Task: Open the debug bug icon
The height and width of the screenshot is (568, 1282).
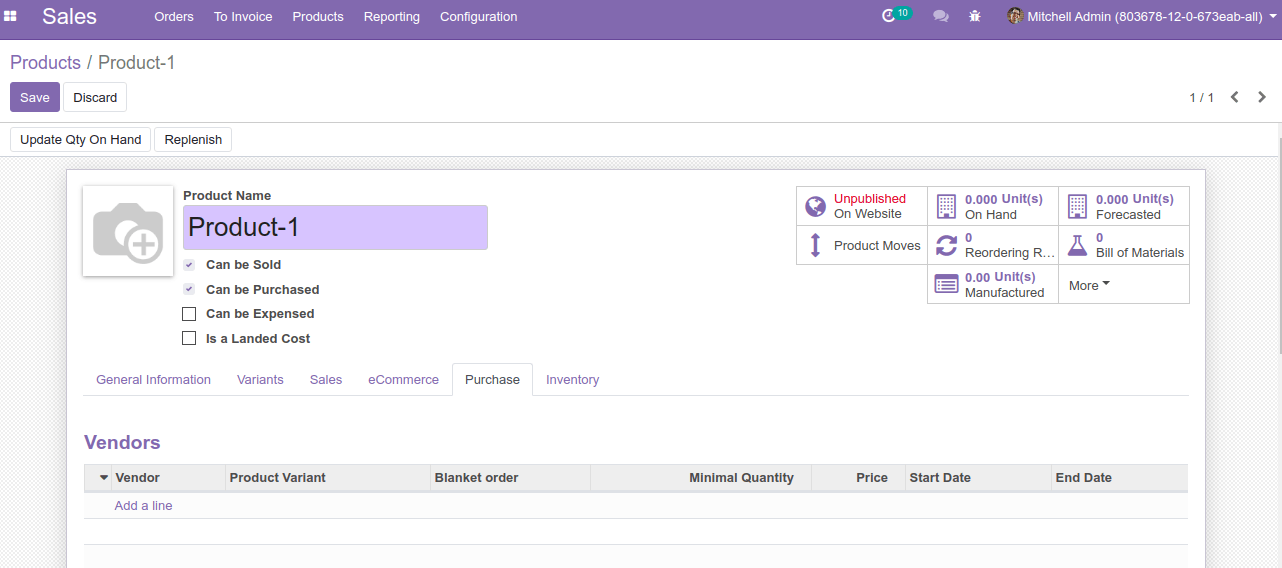Action: click(975, 16)
